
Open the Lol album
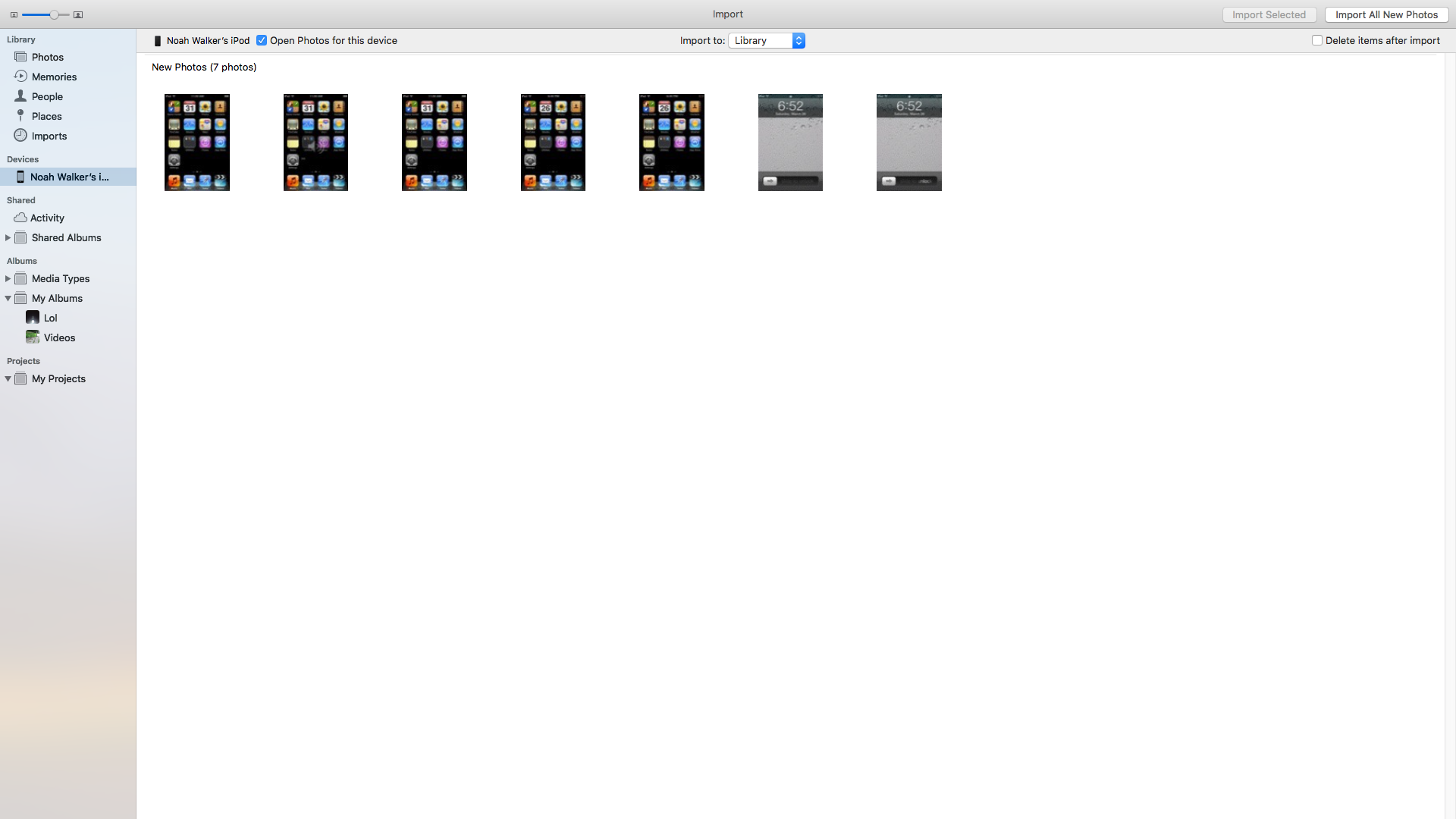[x=50, y=318]
